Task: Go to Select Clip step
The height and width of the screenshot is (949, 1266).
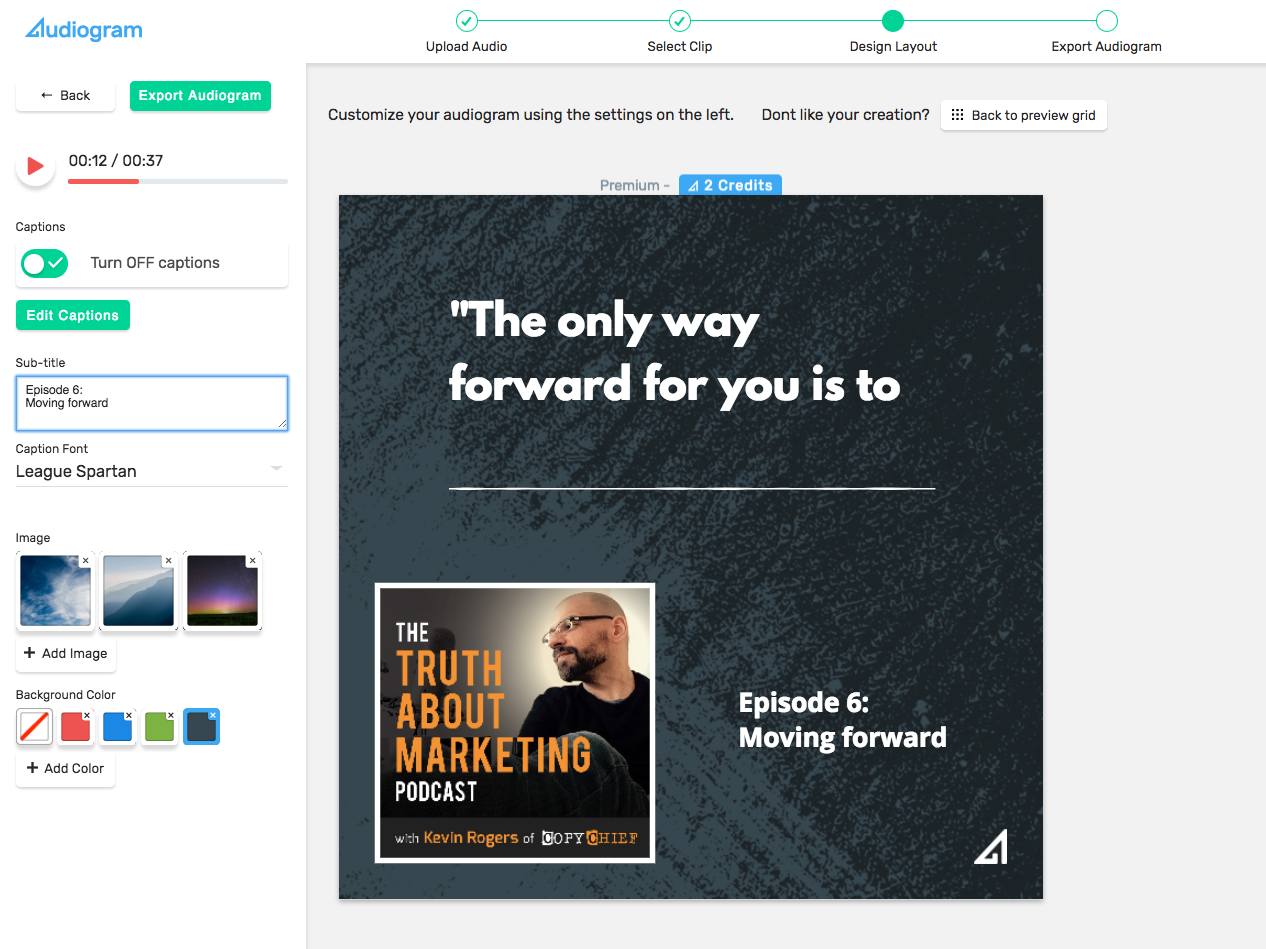Action: pyautogui.click(x=680, y=31)
